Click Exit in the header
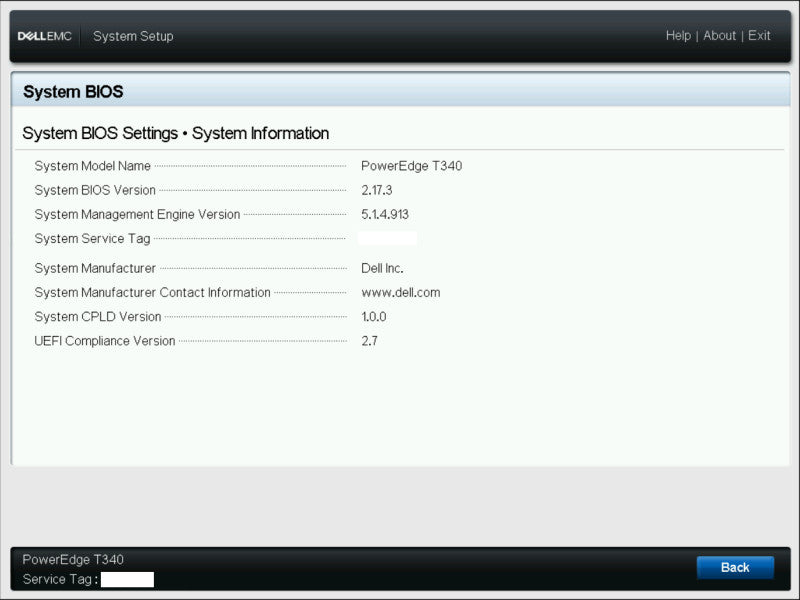Screen dimensions: 800x600 pyautogui.click(x=759, y=36)
